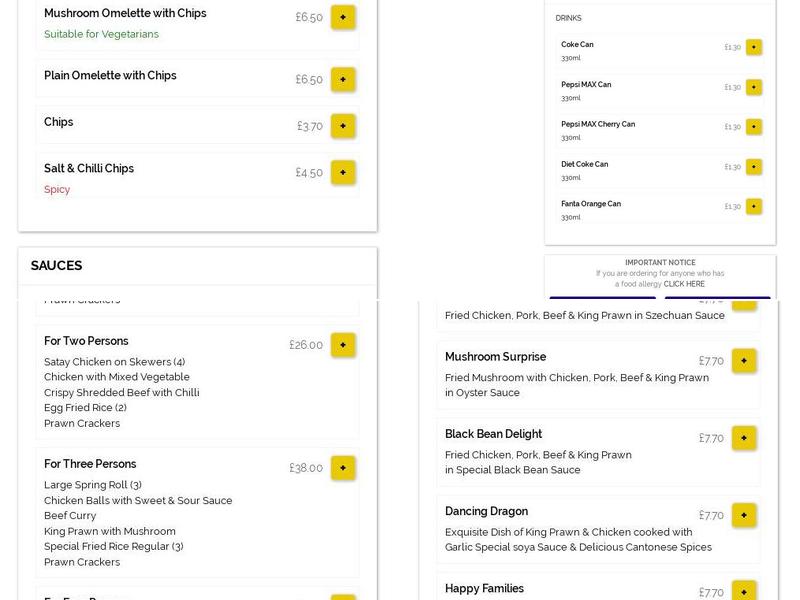800x600 pixels.
Task: Add the For Two Persons set meal
Action: pyautogui.click(x=343, y=345)
